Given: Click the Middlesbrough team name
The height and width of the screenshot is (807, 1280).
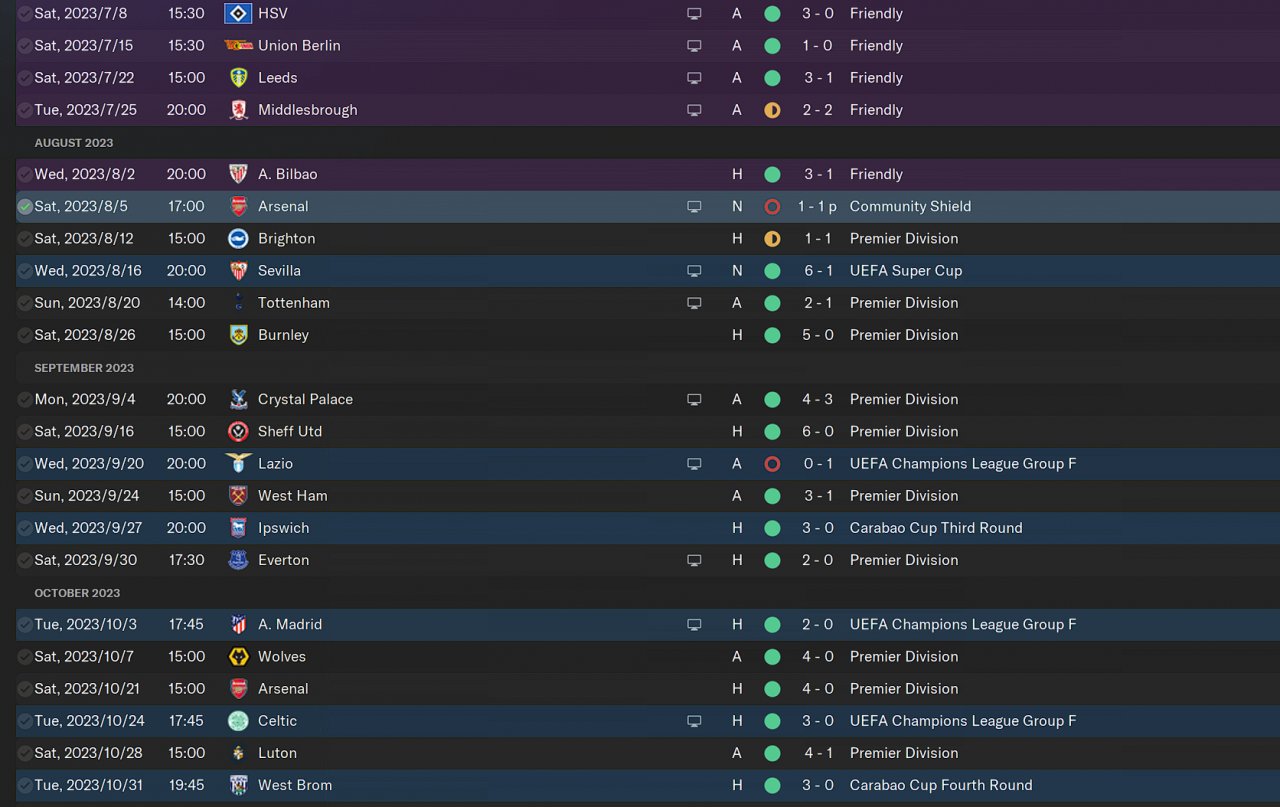Looking at the screenshot, I should click(x=307, y=110).
